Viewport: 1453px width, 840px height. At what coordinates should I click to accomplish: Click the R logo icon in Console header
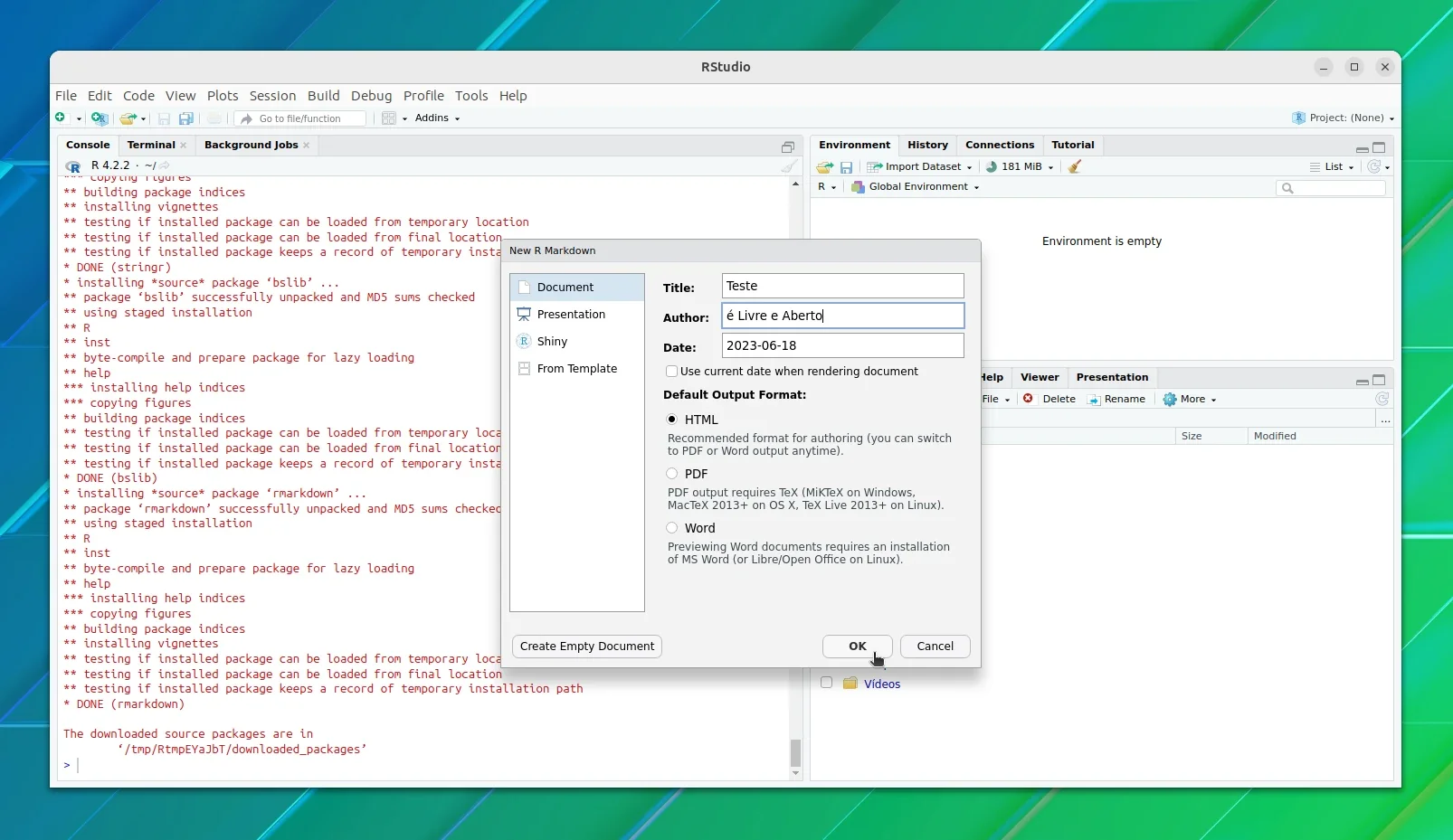[x=73, y=166]
